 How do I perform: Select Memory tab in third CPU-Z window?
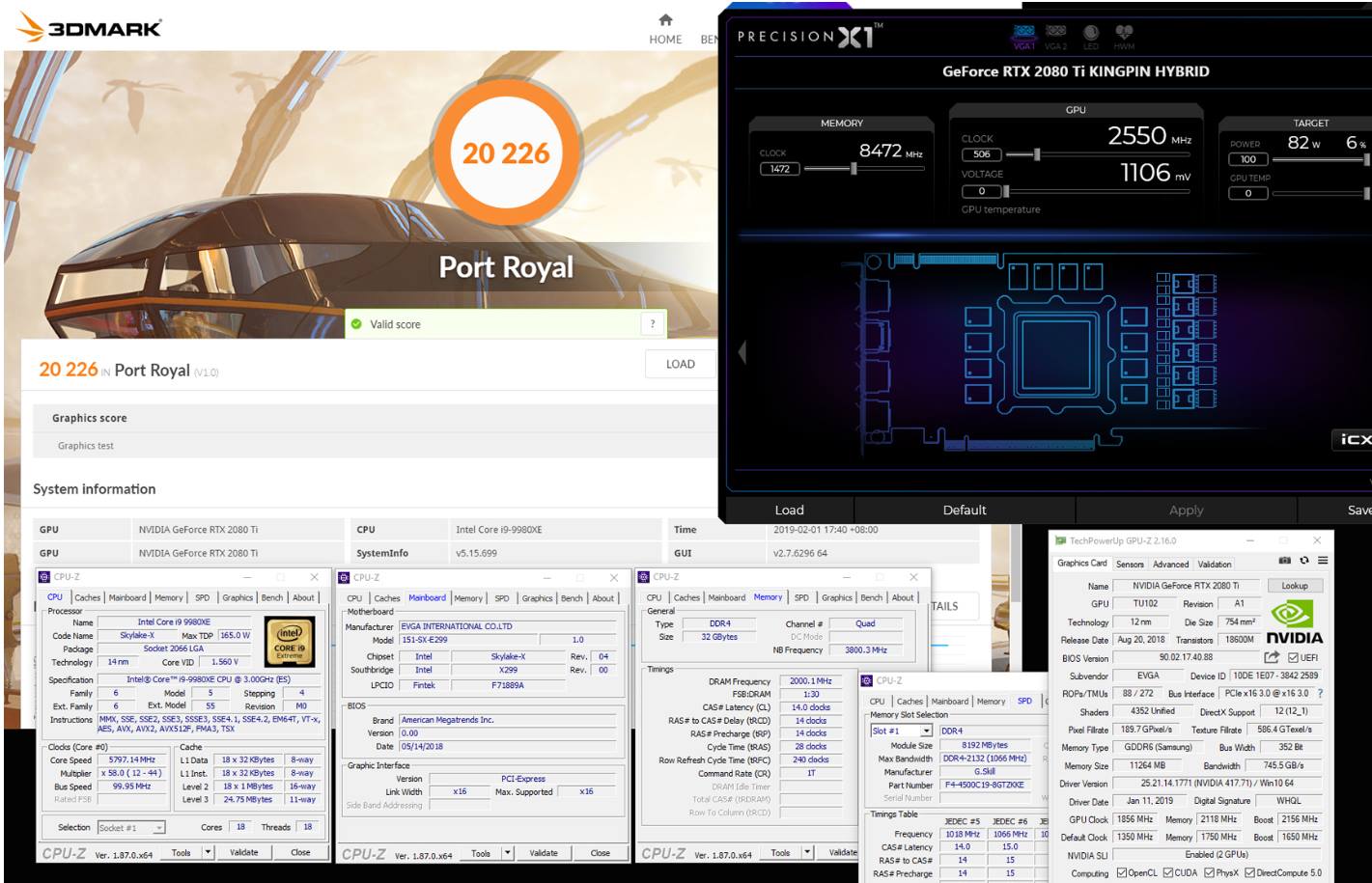coord(768,597)
